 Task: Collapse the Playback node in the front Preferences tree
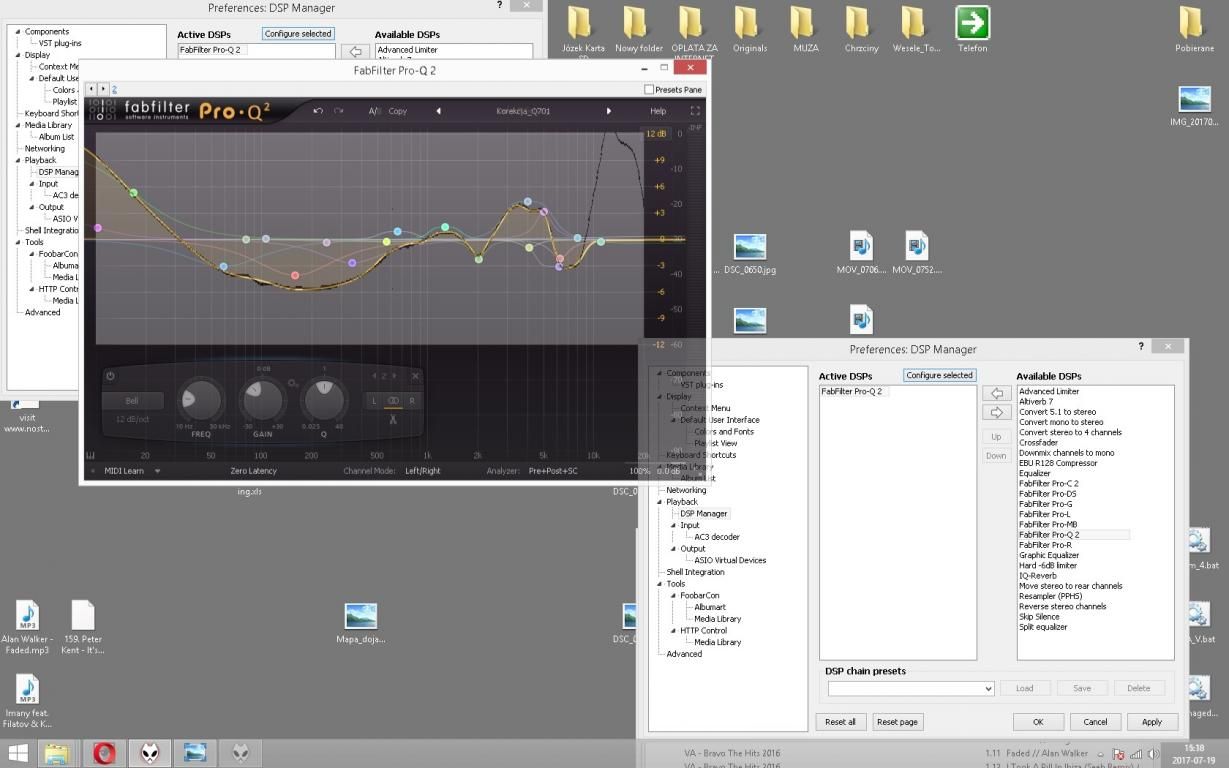[659, 502]
